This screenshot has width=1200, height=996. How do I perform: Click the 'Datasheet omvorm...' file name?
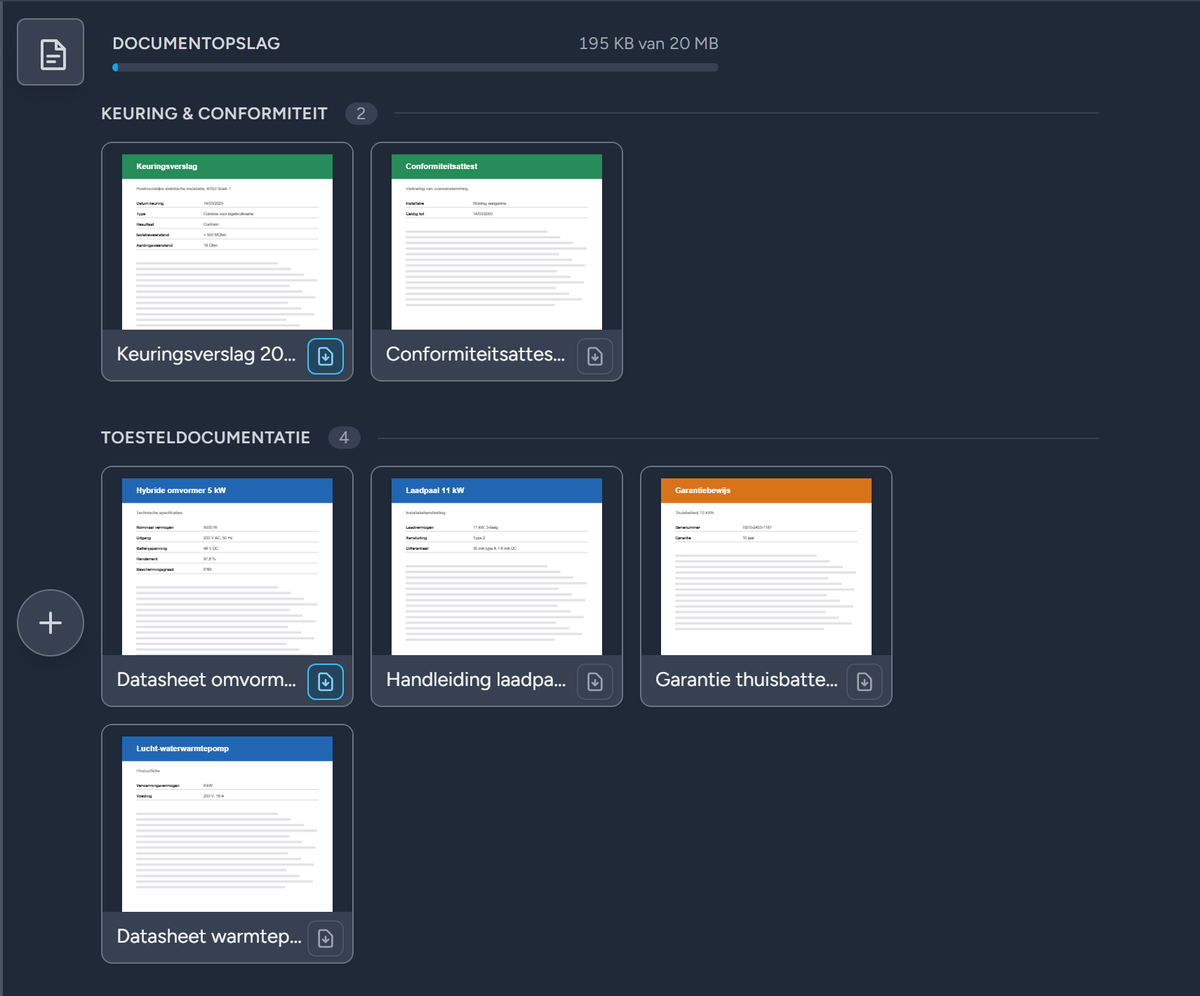point(207,680)
